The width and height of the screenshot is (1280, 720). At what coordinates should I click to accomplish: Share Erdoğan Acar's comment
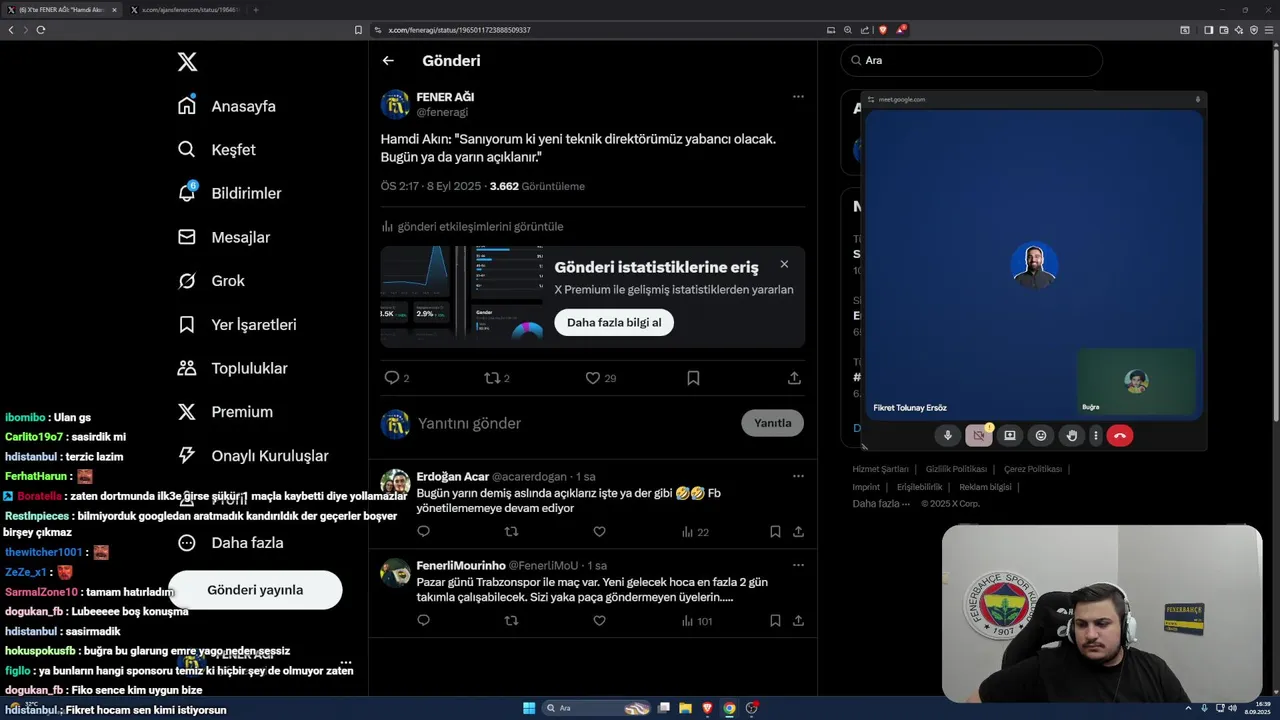pos(798,532)
